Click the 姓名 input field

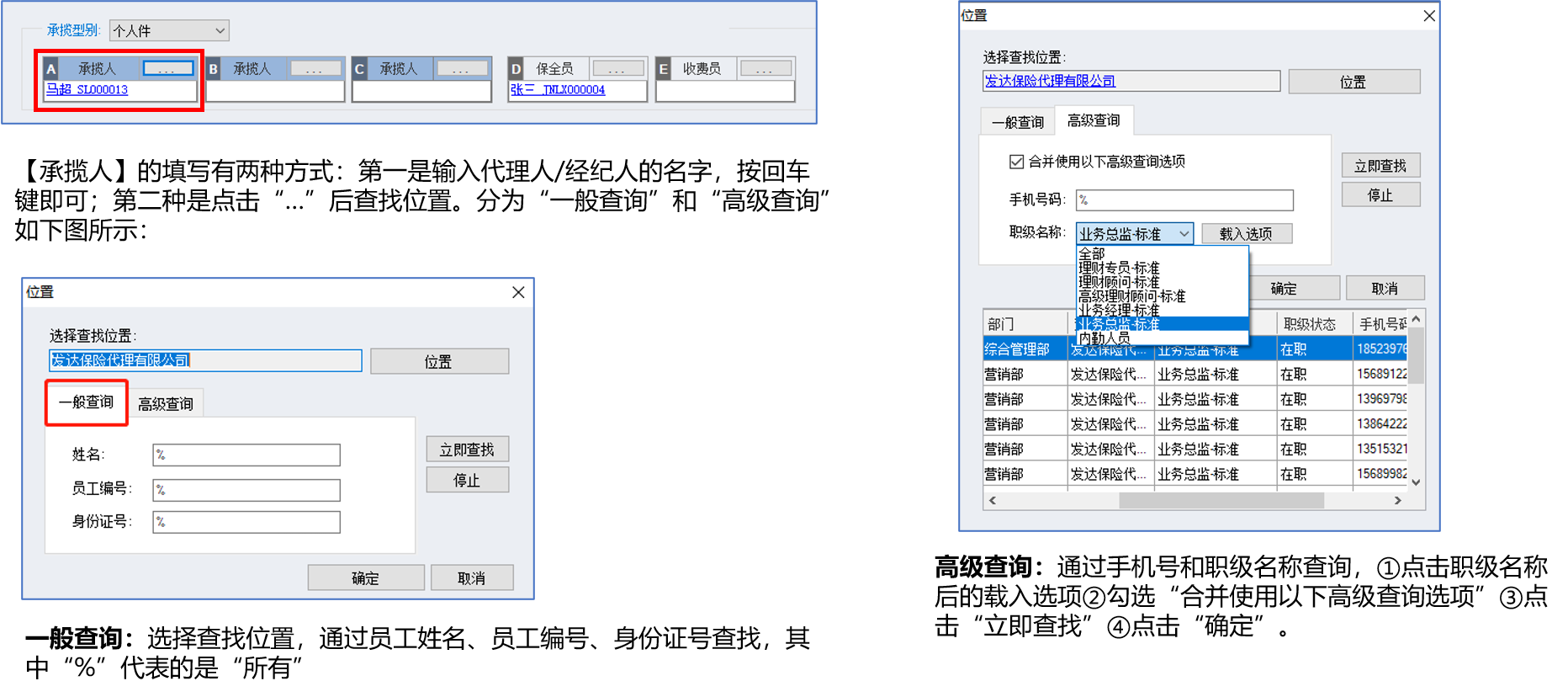tap(246, 455)
